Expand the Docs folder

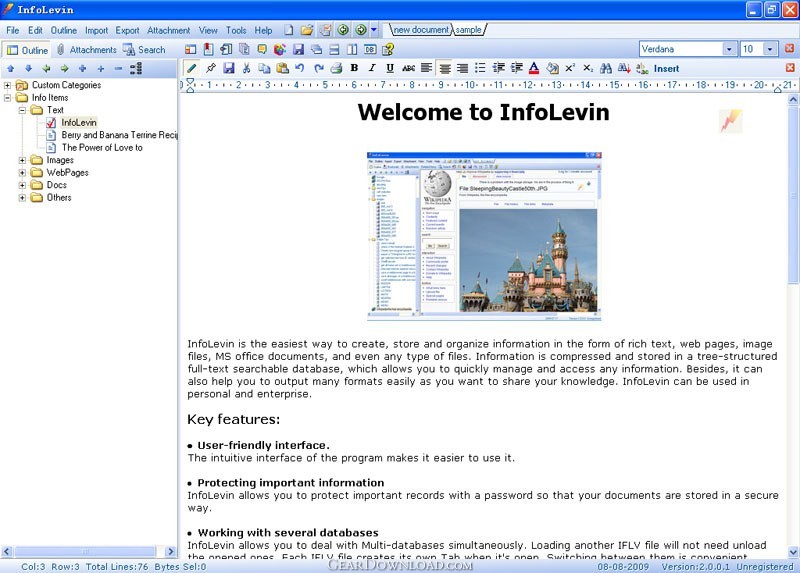[x=22, y=185]
